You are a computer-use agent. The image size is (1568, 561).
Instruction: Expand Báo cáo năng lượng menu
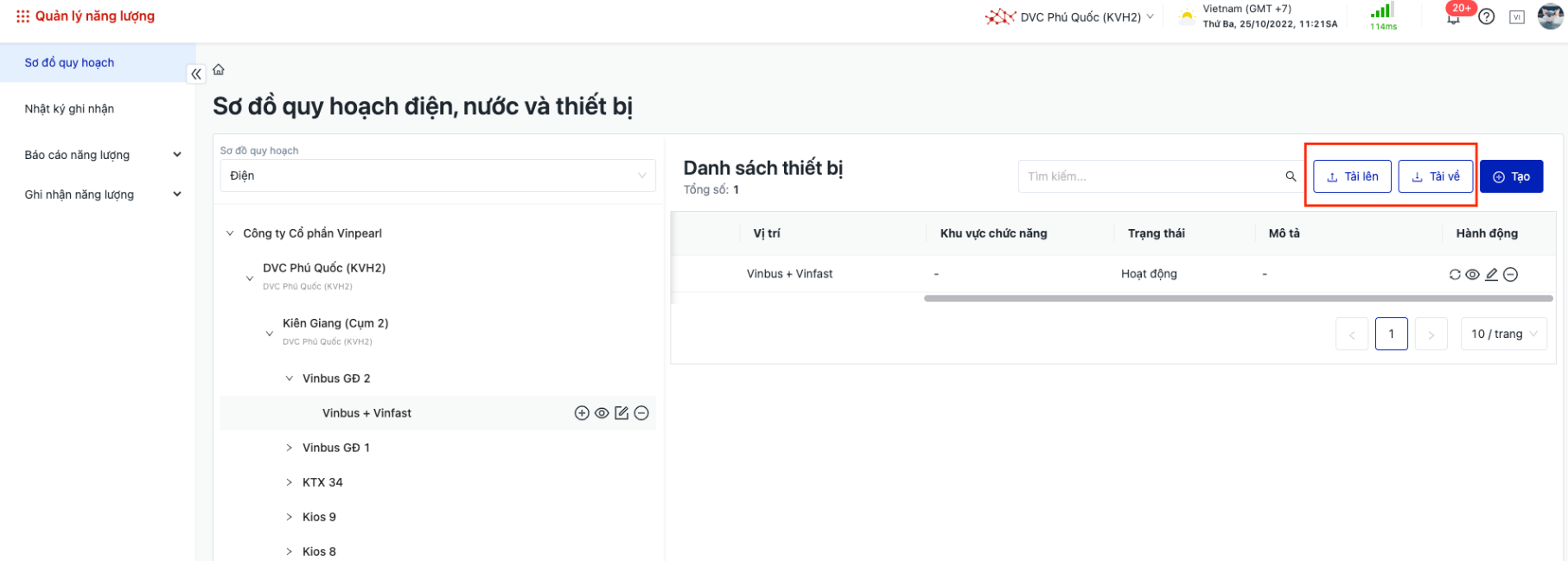point(103,155)
